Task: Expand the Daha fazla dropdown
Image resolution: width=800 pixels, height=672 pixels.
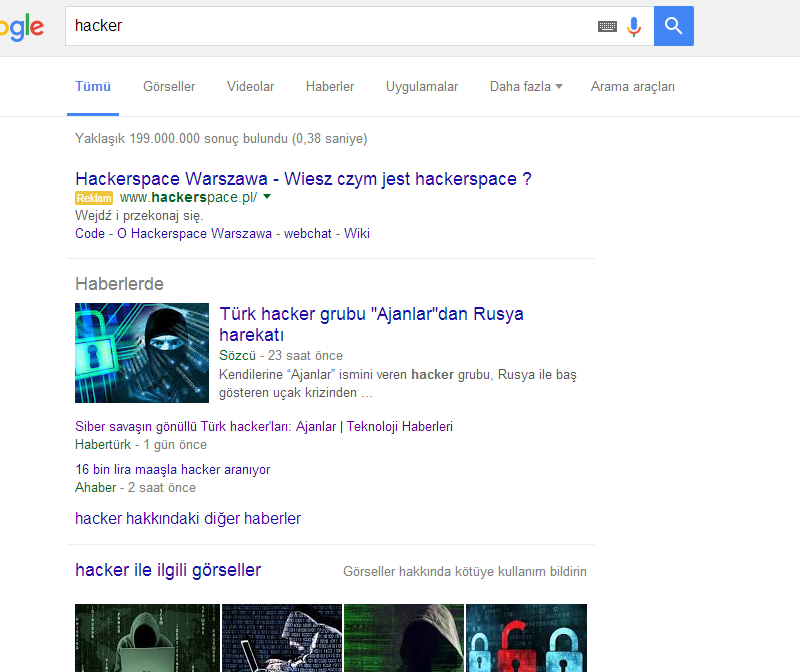Action: pyautogui.click(x=526, y=87)
